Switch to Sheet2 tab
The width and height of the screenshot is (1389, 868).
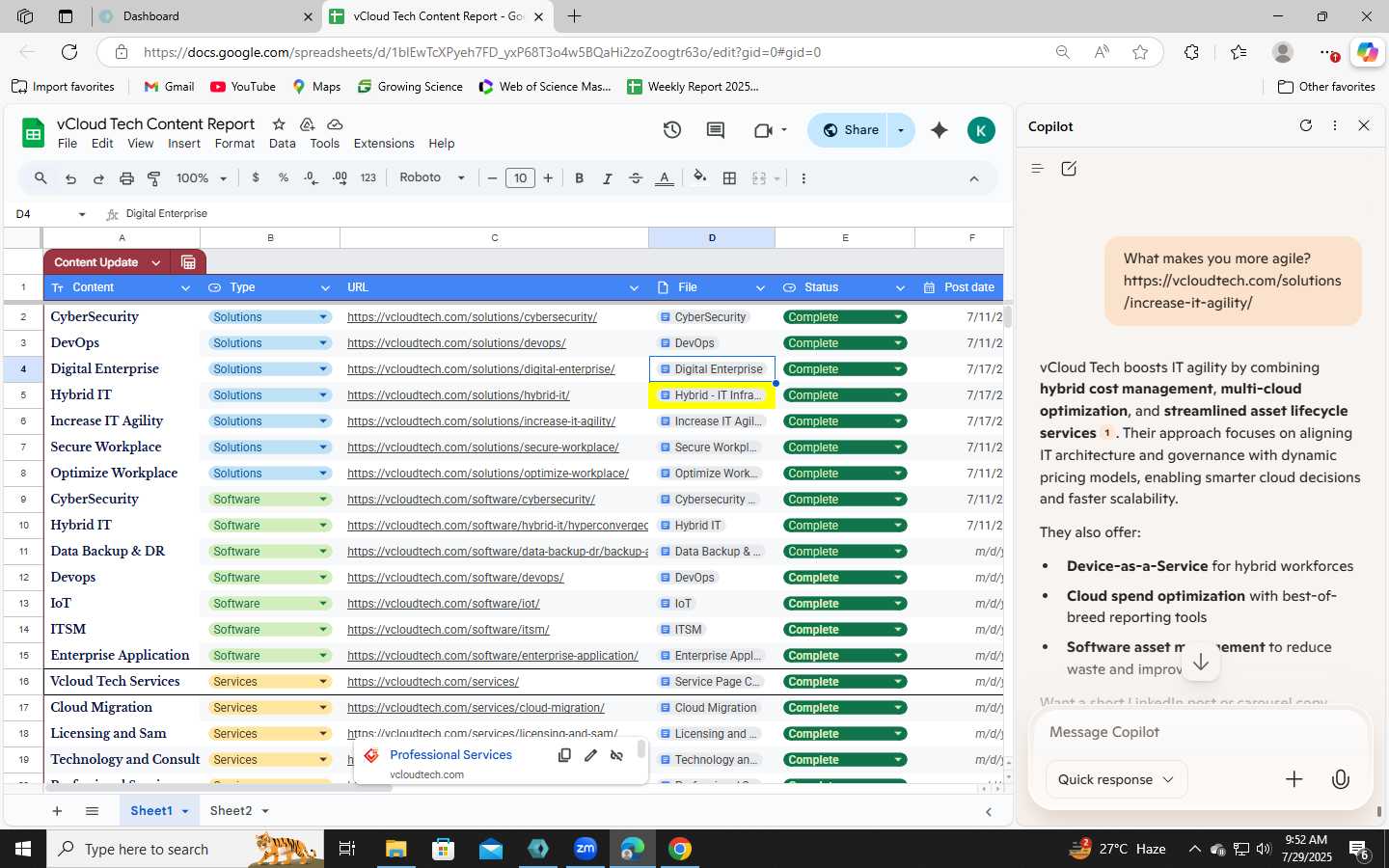point(231,811)
